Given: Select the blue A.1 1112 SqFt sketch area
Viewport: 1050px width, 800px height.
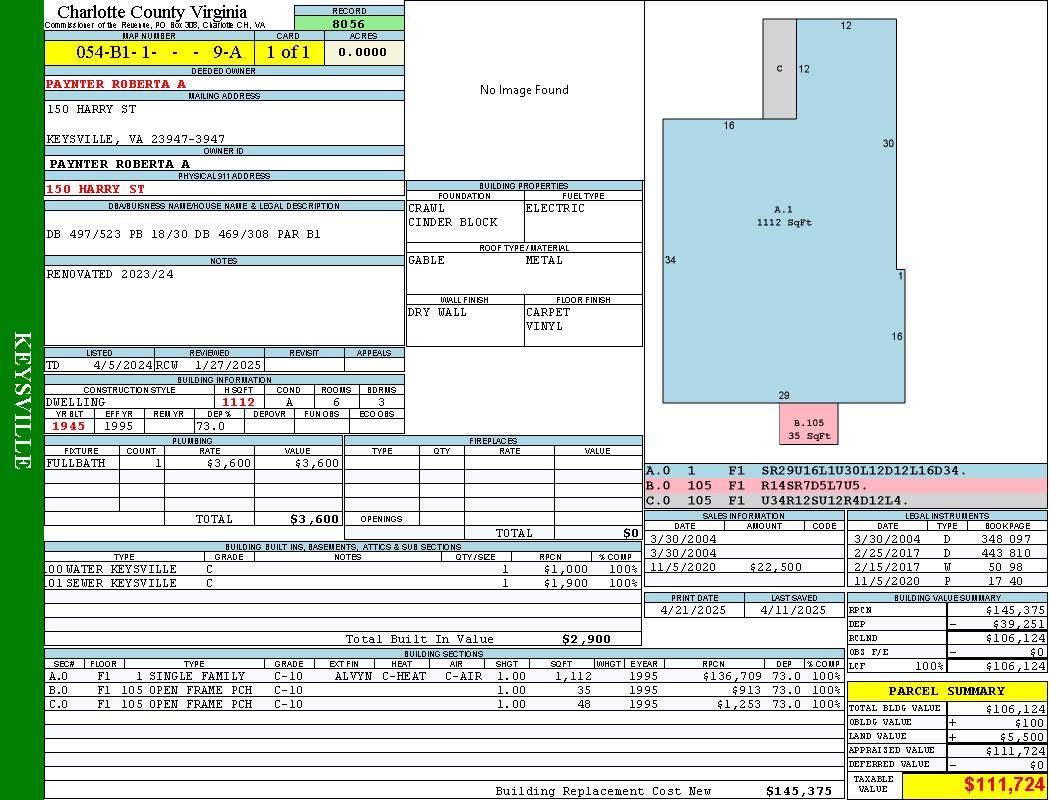Looking at the screenshot, I should click(783, 217).
